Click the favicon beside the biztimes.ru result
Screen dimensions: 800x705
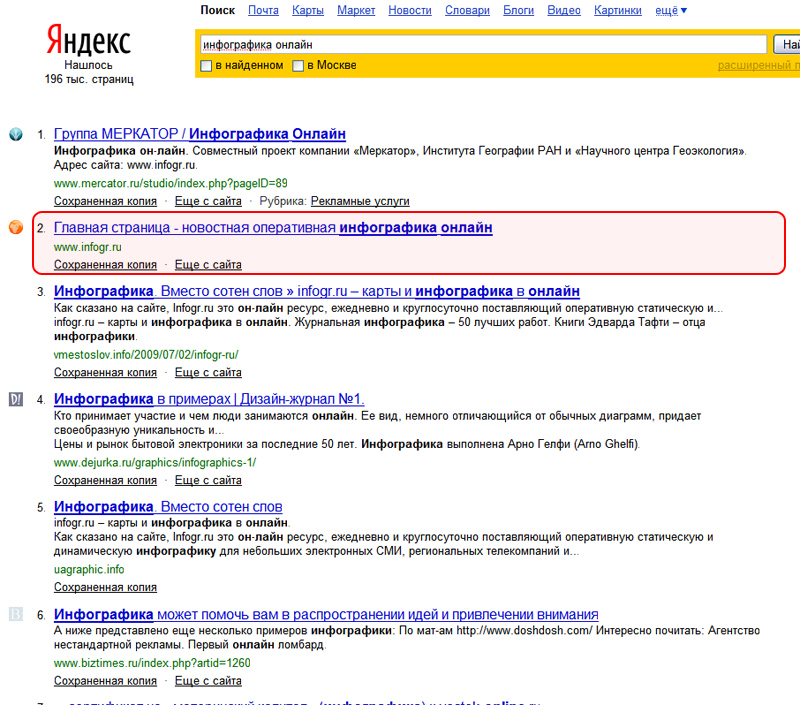[x=16, y=613]
